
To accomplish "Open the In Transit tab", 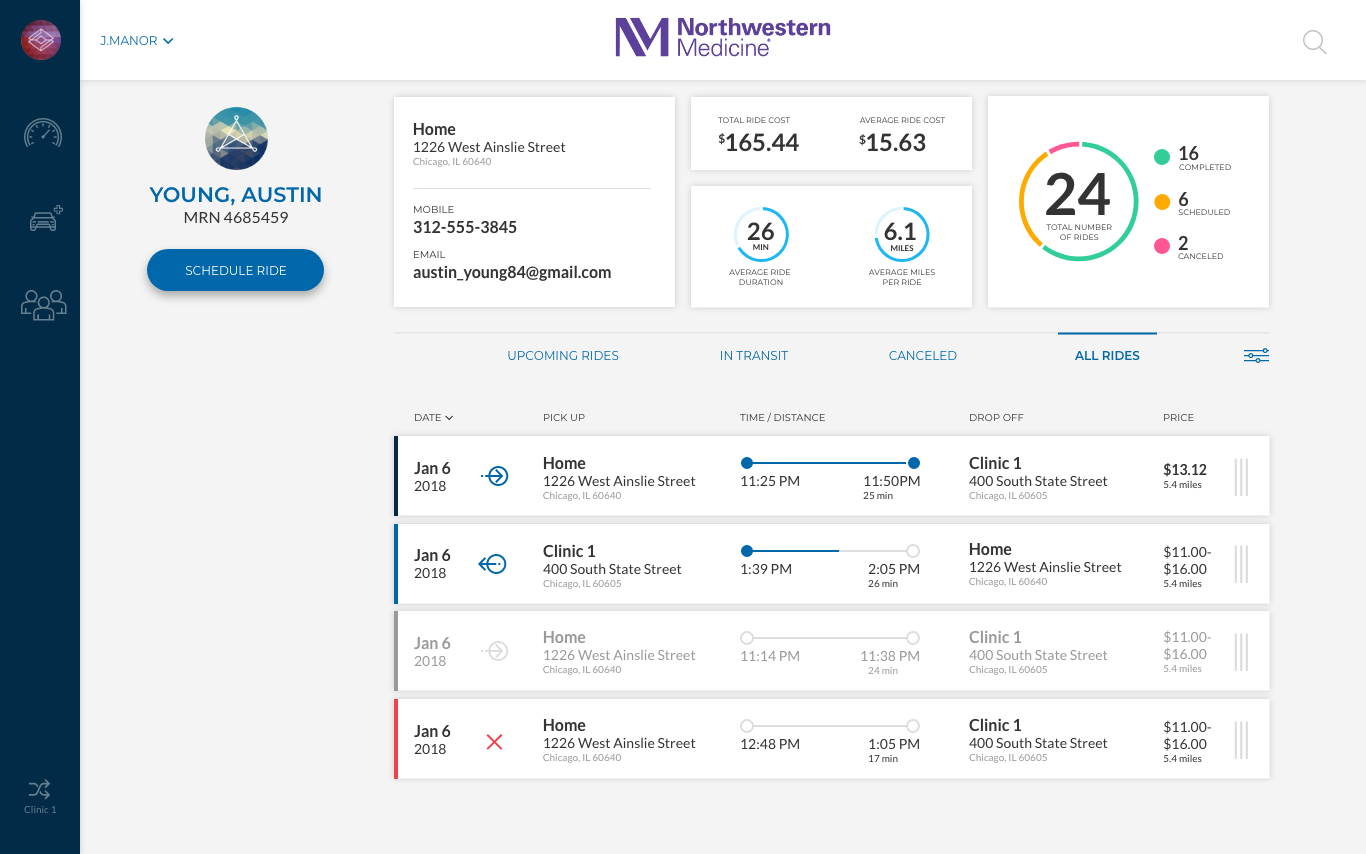I will [753, 356].
